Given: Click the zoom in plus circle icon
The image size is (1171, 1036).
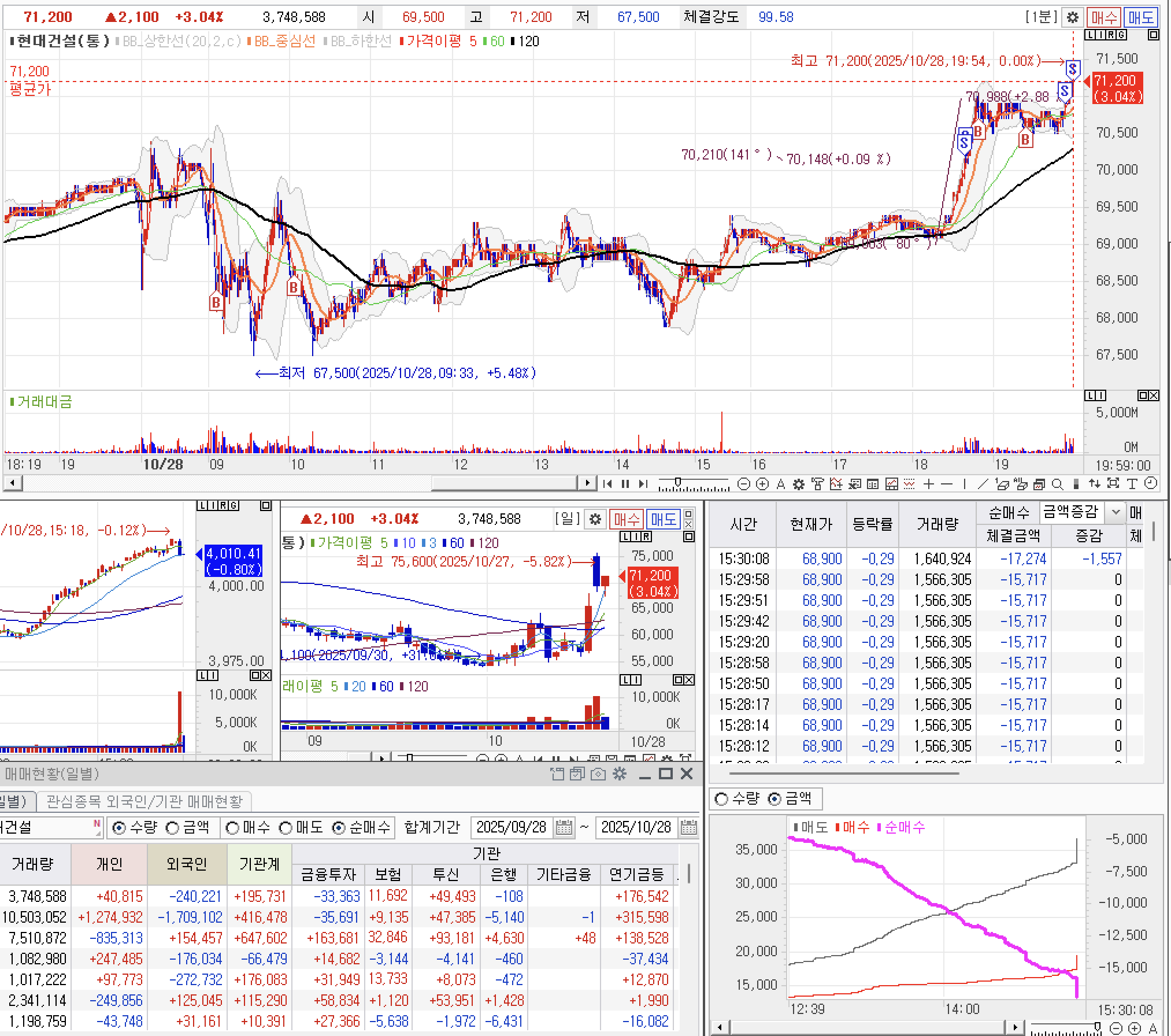Looking at the screenshot, I should coord(762,484).
